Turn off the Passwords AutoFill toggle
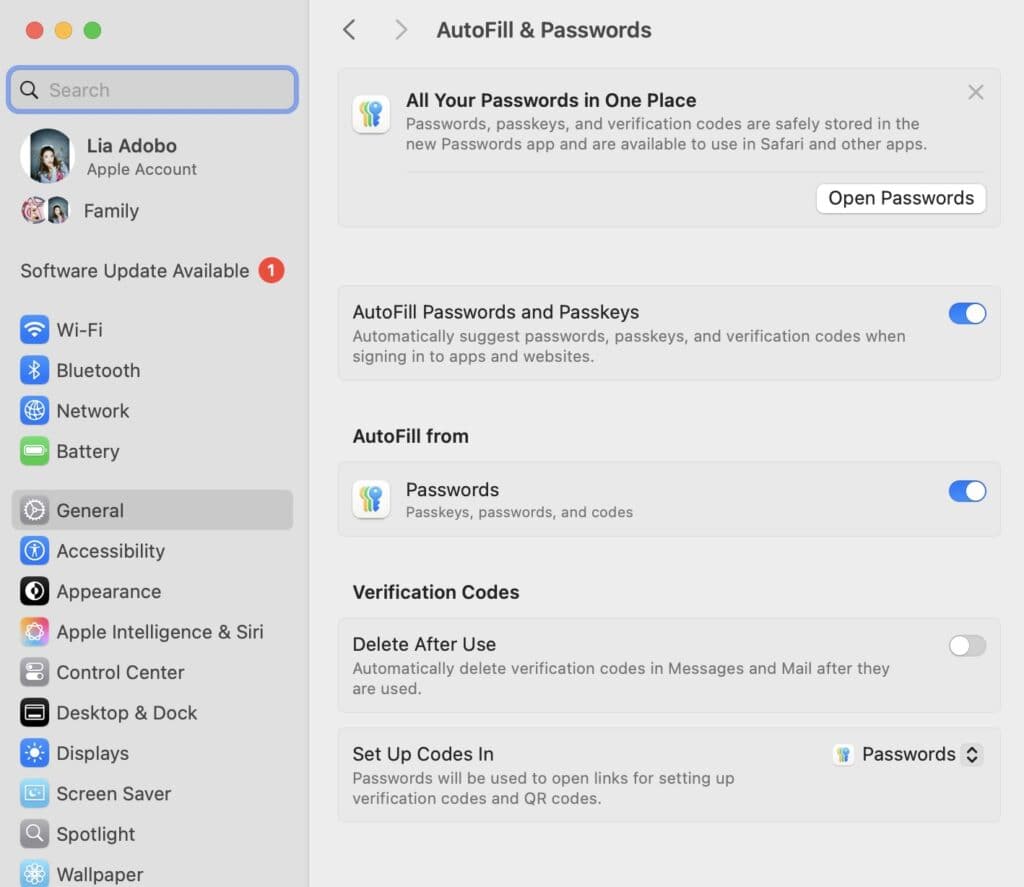The height and width of the screenshot is (887, 1024). (966, 491)
